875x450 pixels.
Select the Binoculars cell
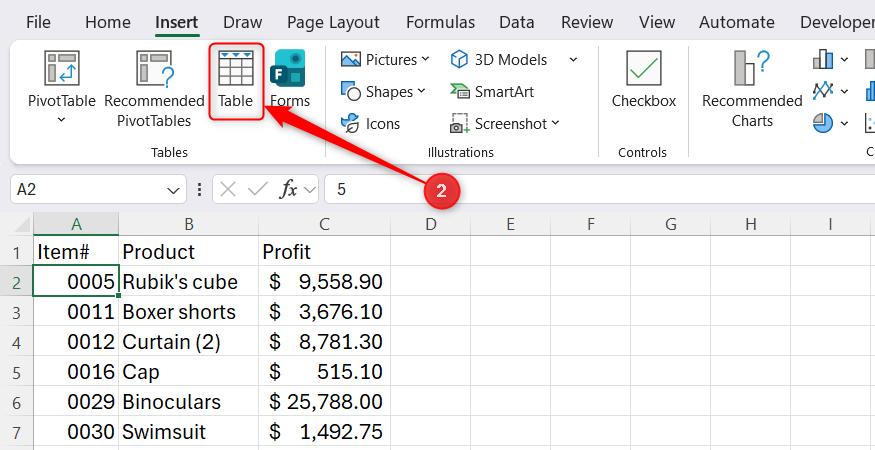(189, 402)
